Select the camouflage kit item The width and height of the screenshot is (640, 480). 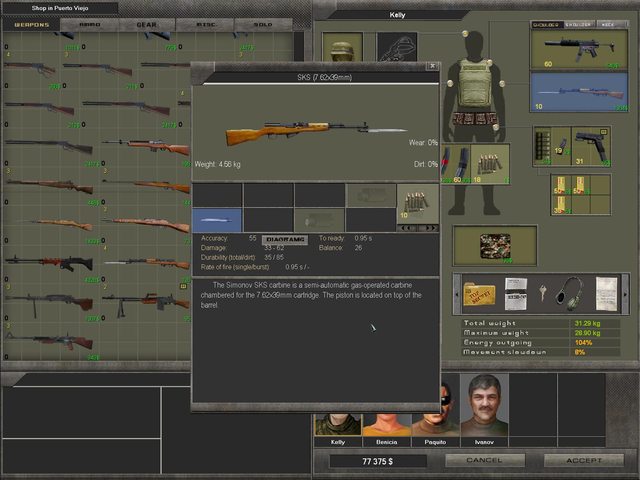point(495,246)
